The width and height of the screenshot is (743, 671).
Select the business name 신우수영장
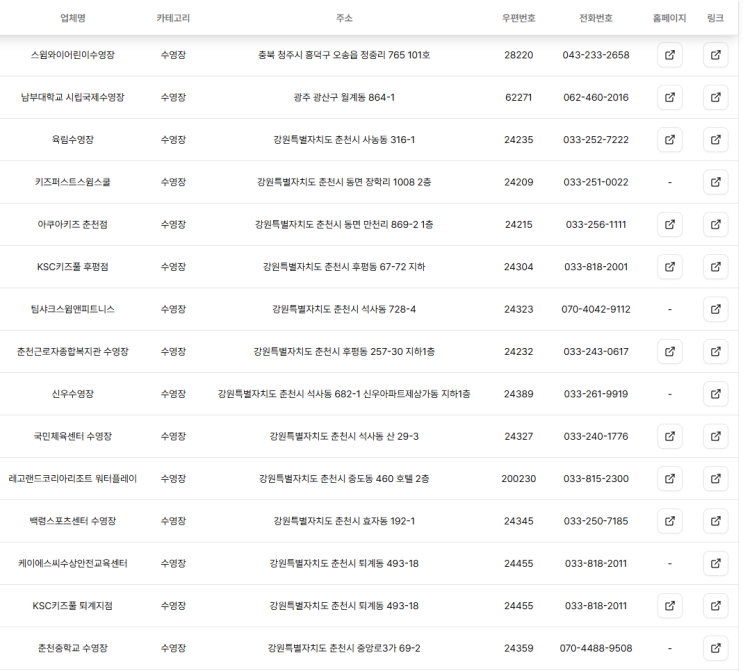click(x=72, y=394)
